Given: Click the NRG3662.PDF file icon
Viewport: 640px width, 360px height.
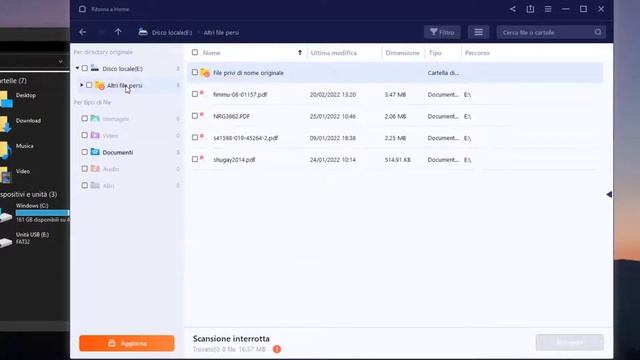Looking at the screenshot, I should (x=202, y=115).
